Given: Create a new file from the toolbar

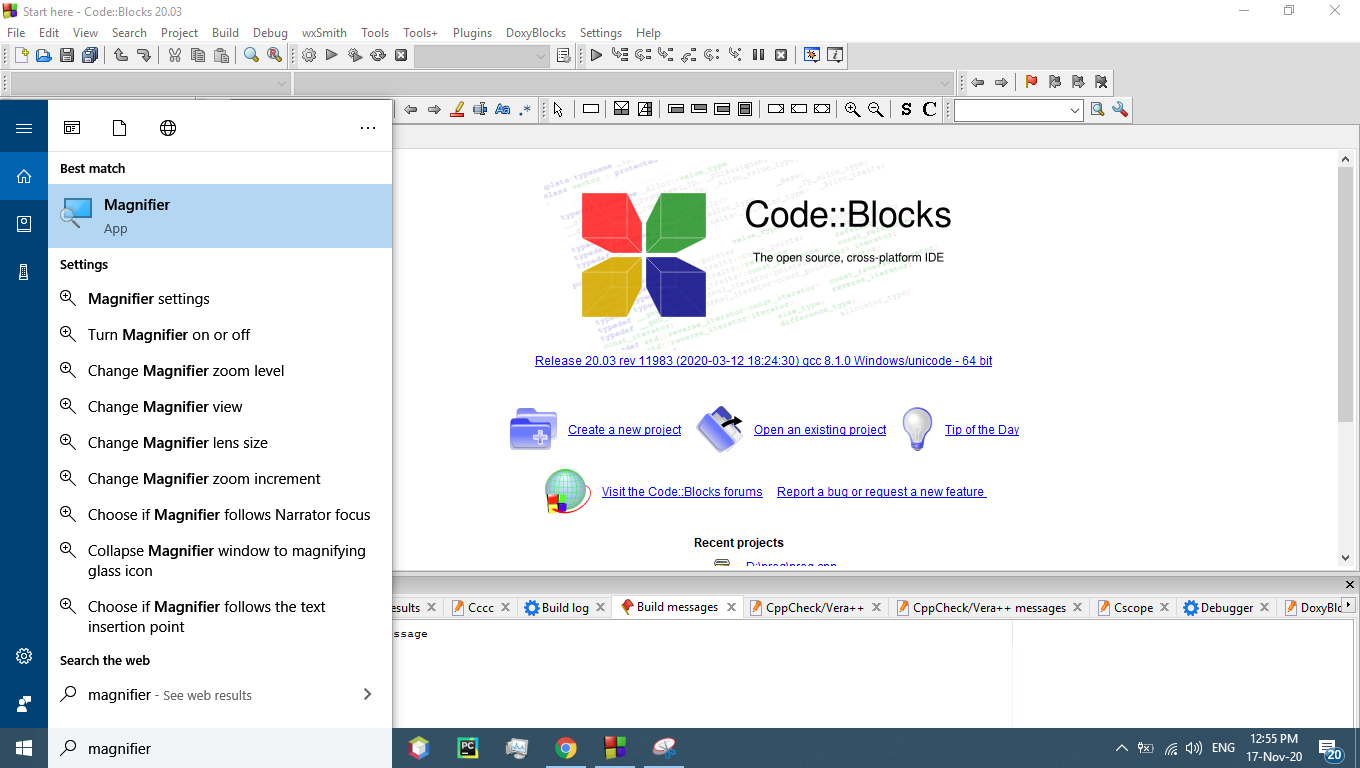Looking at the screenshot, I should pos(21,55).
